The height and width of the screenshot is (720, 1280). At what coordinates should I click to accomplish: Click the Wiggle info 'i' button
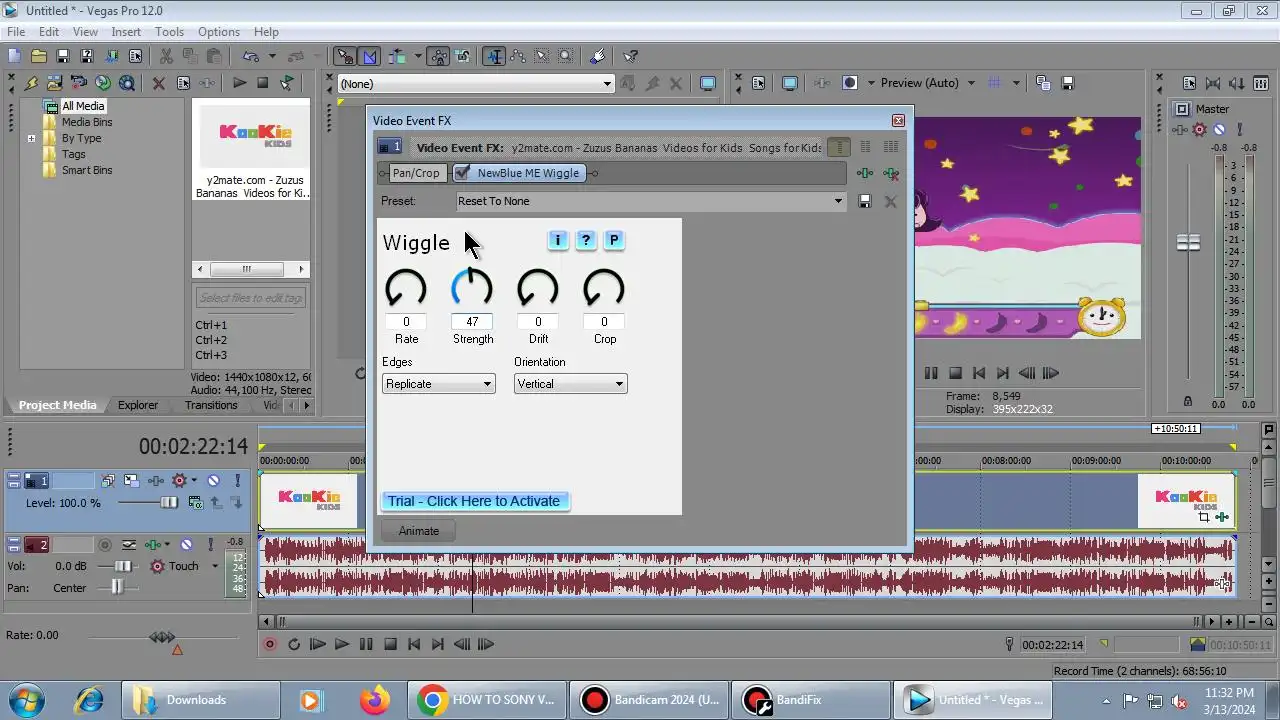558,240
